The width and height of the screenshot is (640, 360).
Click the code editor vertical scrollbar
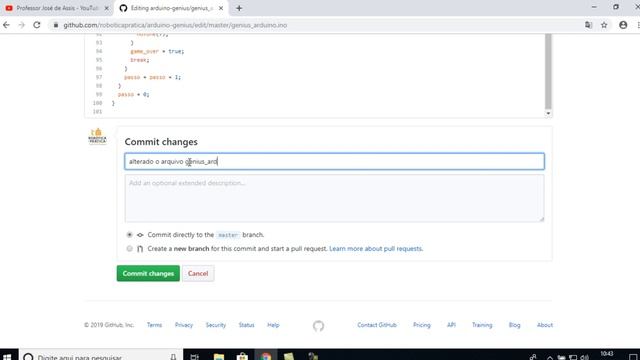click(548, 72)
